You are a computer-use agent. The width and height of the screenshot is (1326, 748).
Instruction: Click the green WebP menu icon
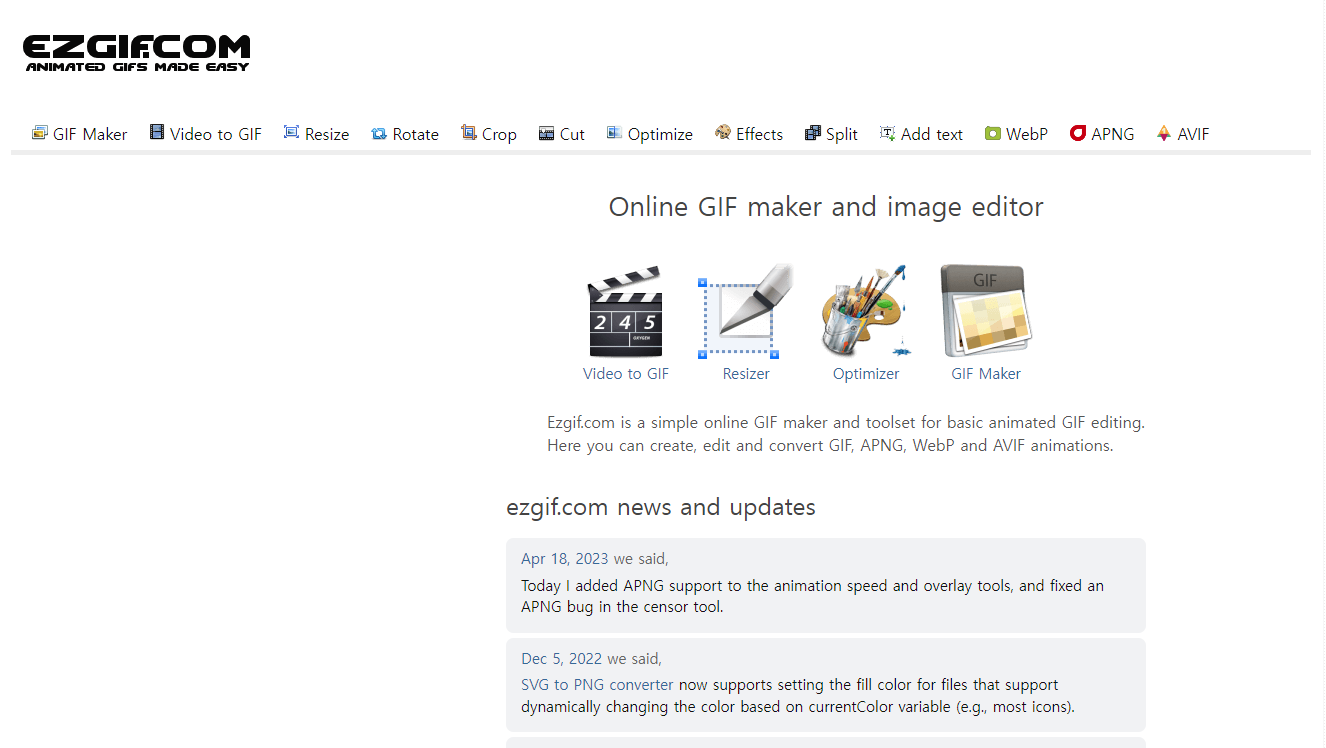(993, 133)
